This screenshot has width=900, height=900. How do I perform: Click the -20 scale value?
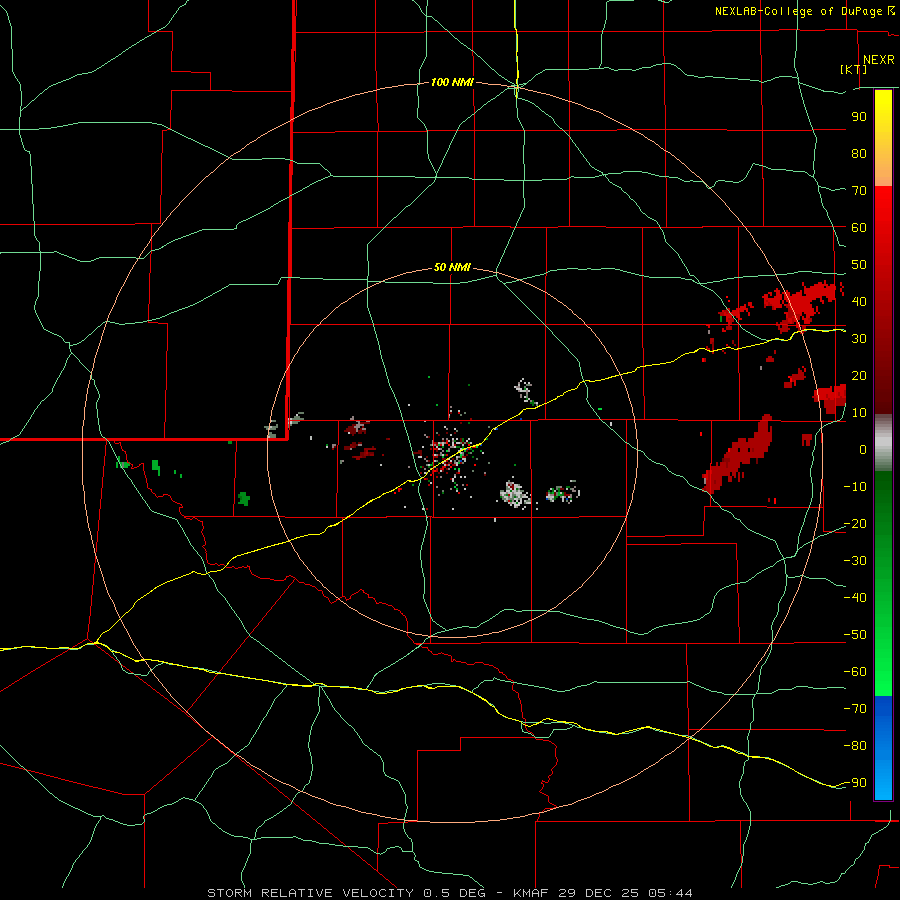click(855, 523)
